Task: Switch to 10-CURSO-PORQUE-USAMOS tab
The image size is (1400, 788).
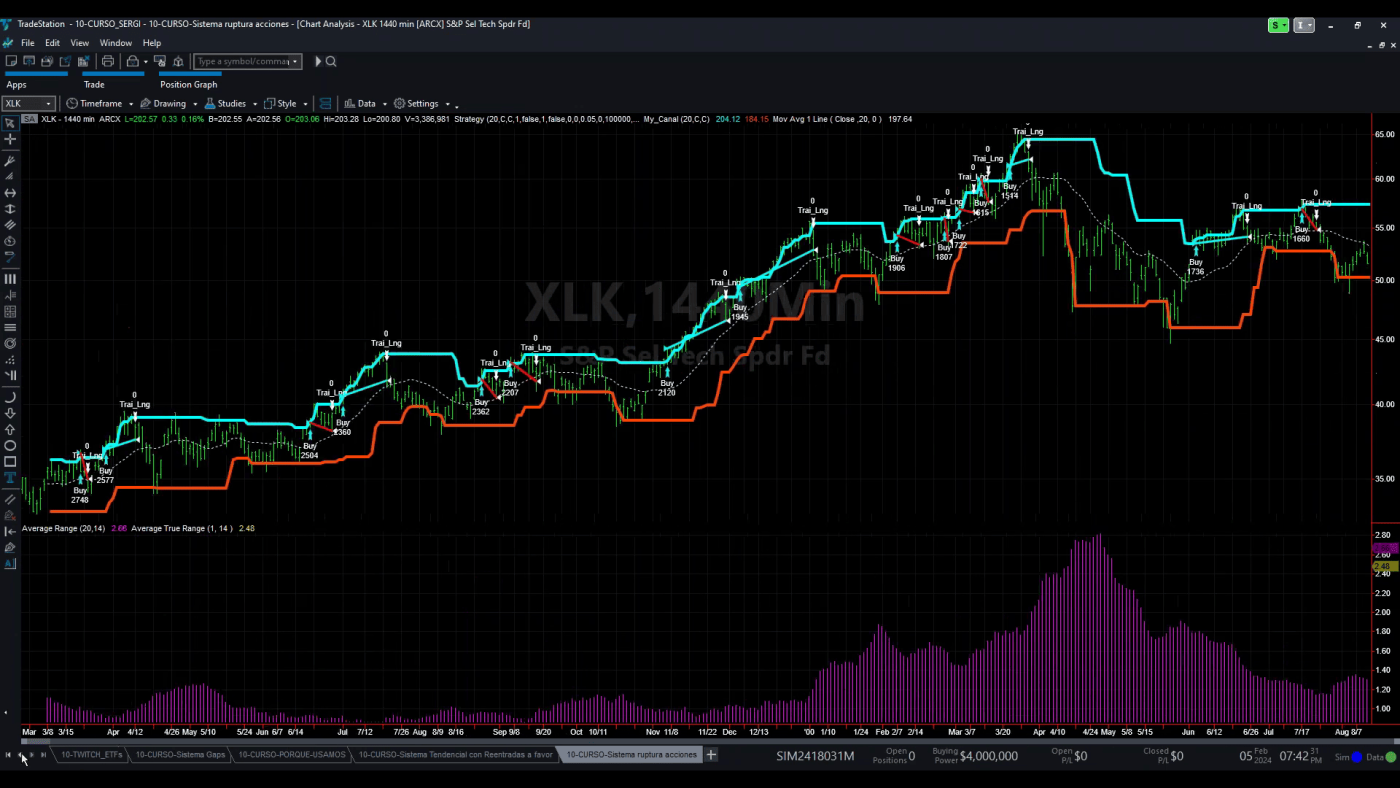Action: click(x=292, y=755)
